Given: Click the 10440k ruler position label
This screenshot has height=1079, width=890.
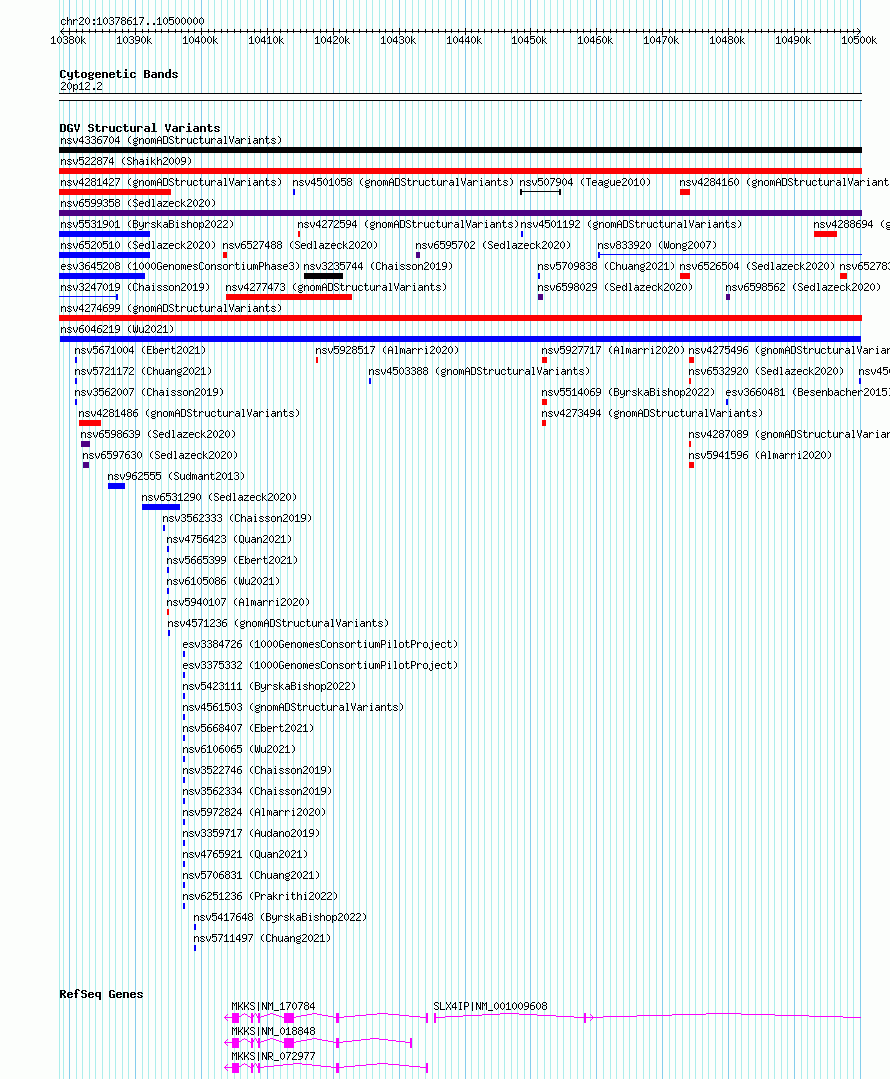Looking at the screenshot, I should pos(464,41).
